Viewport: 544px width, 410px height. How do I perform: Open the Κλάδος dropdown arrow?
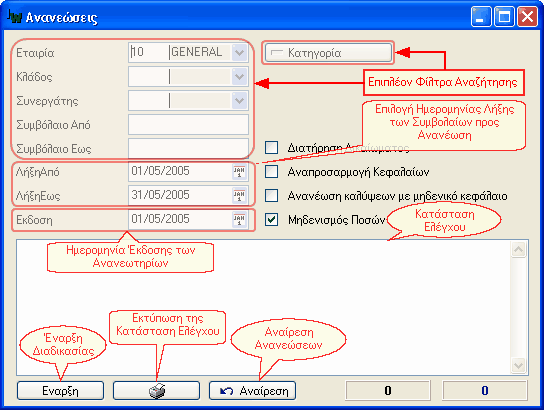point(239,77)
